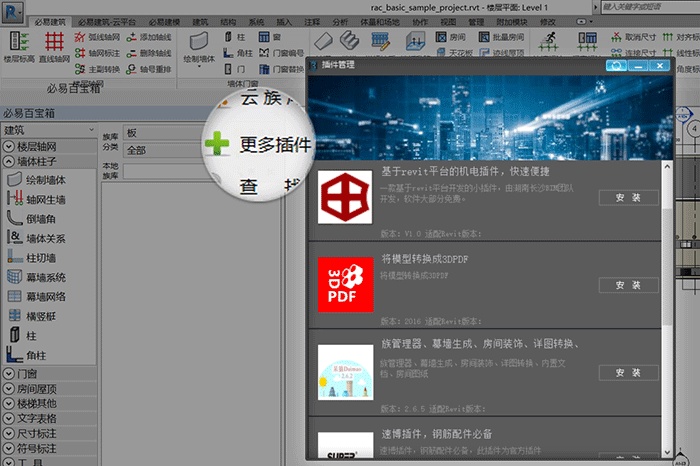This screenshot has width=700, height=466.
Task: Click 绘制墙体 in the left panel list
Action: 37,180
